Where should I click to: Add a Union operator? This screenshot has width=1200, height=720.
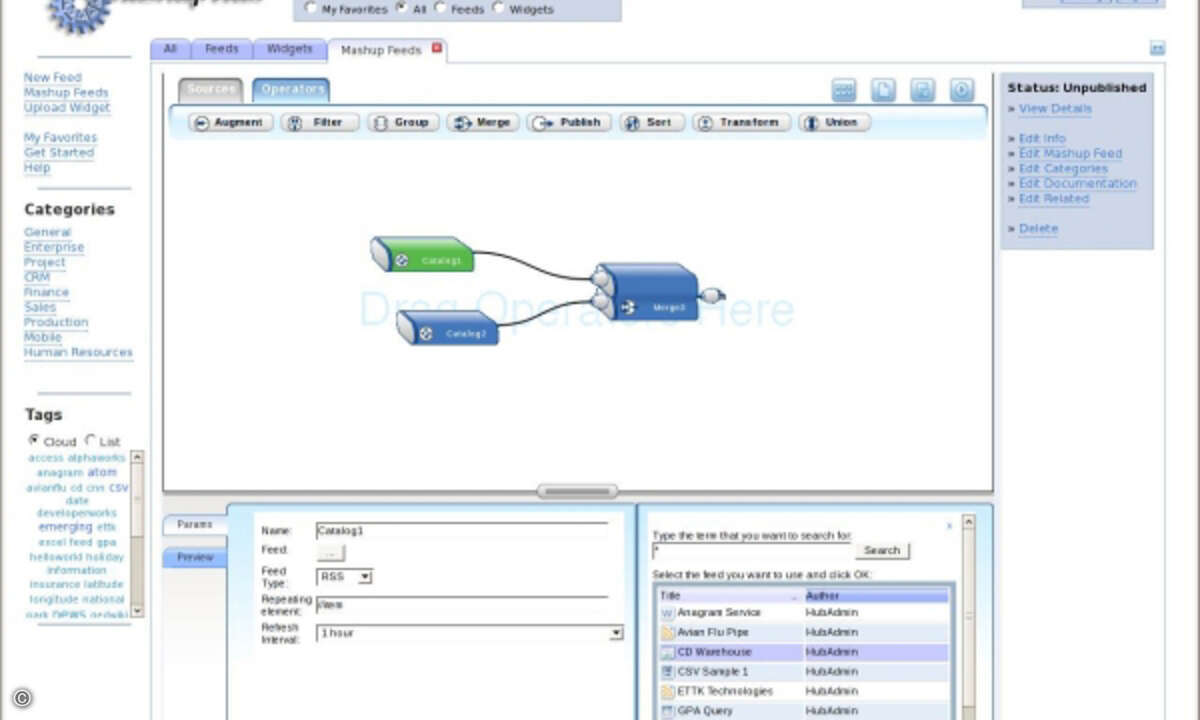(x=834, y=122)
